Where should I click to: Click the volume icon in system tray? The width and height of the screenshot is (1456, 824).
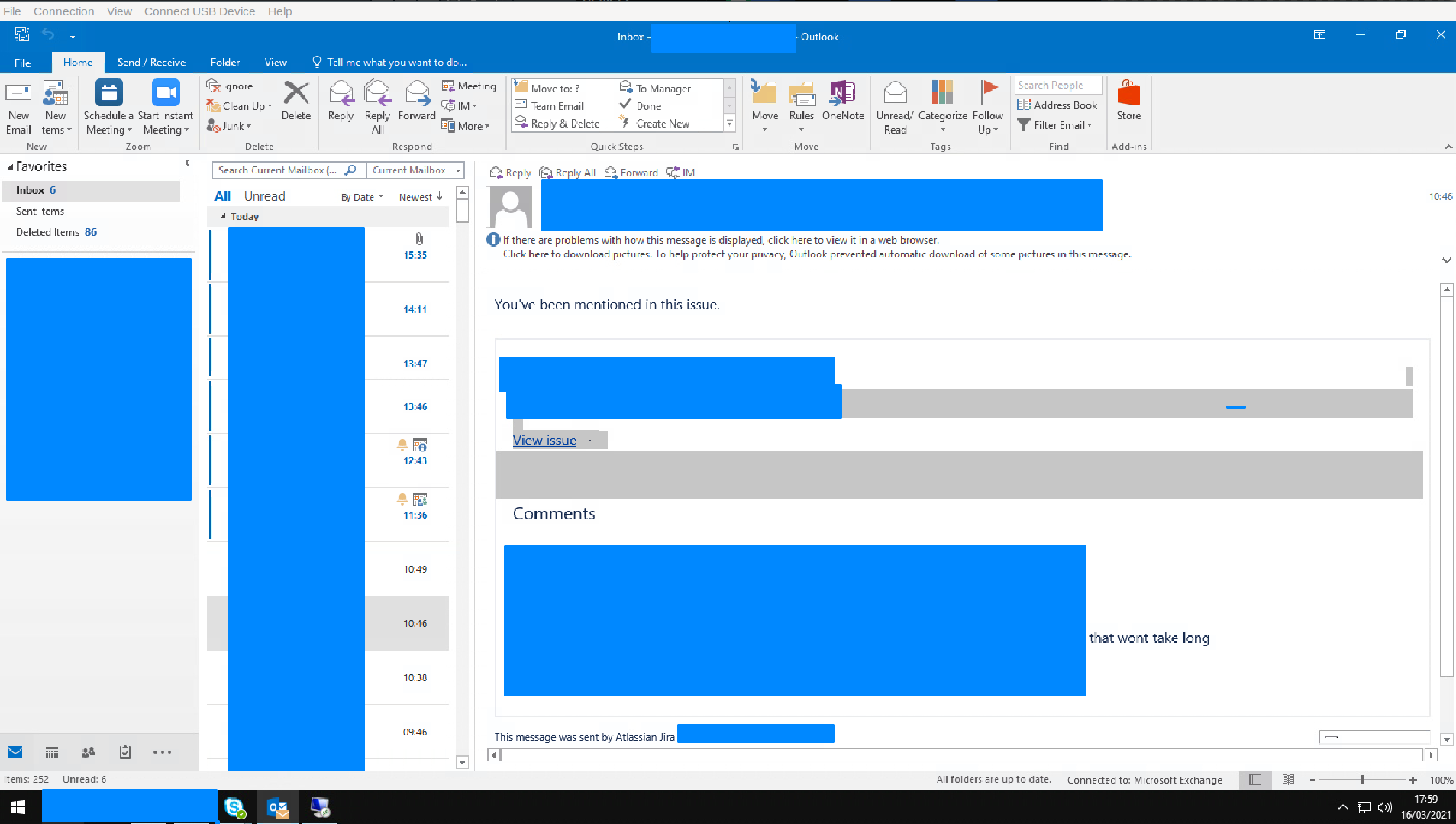[1385, 807]
